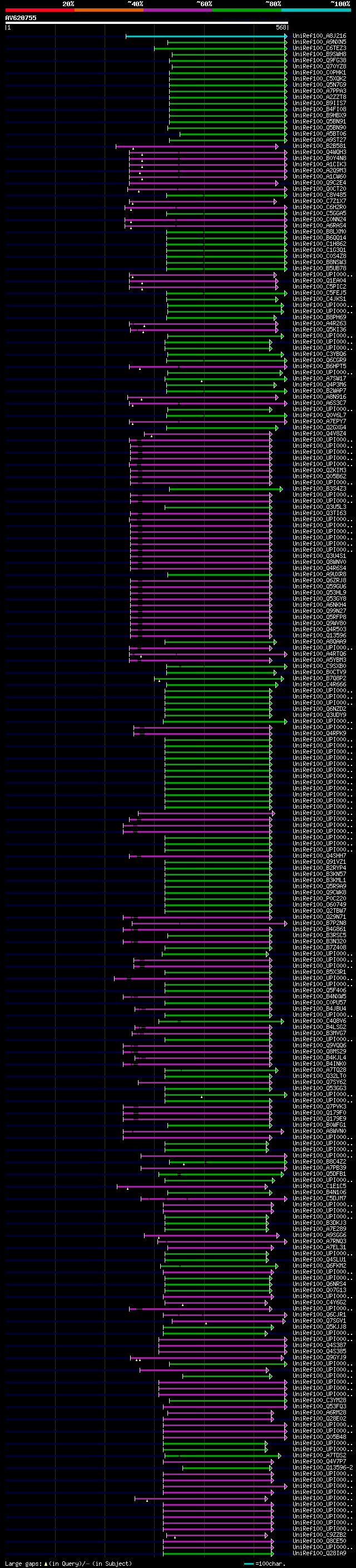Click the UniRef100_B8PH69 label

click(319, 317)
